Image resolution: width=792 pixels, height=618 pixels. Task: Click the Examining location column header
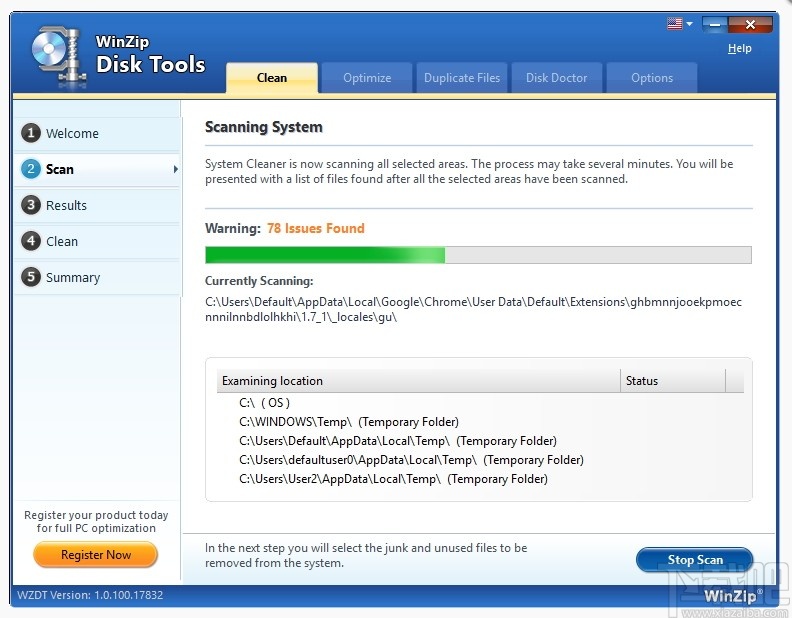click(418, 381)
